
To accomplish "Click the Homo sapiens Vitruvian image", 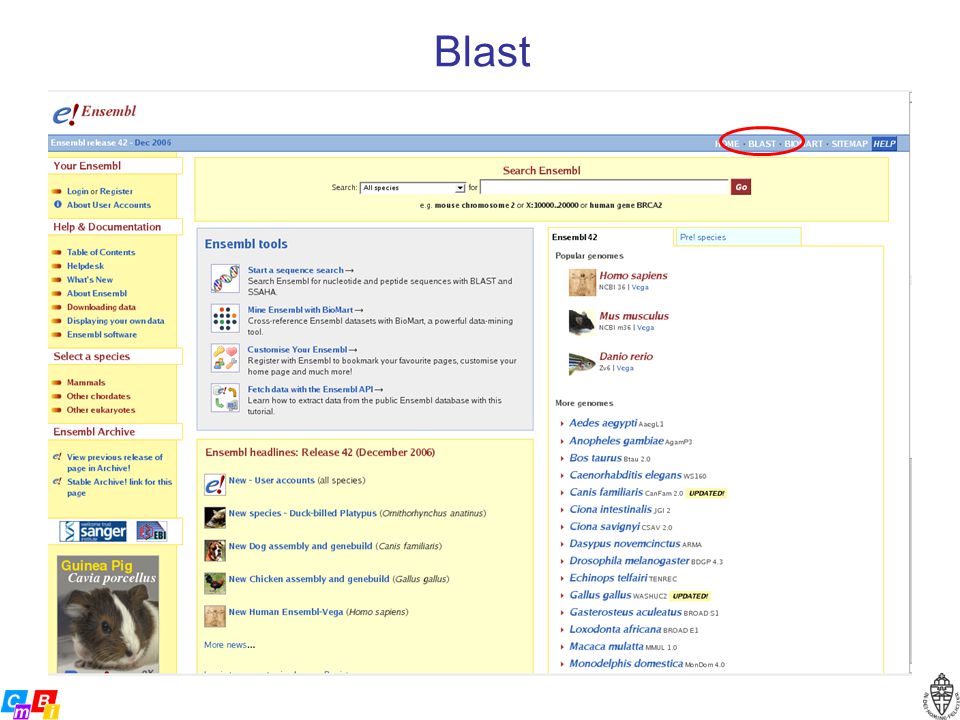I will (582, 282).
